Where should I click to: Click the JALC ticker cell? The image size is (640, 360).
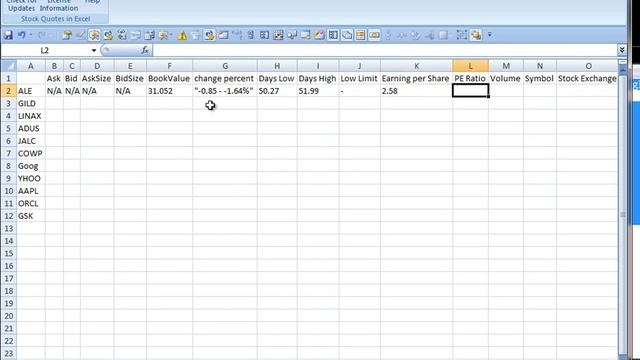point(31,141)
